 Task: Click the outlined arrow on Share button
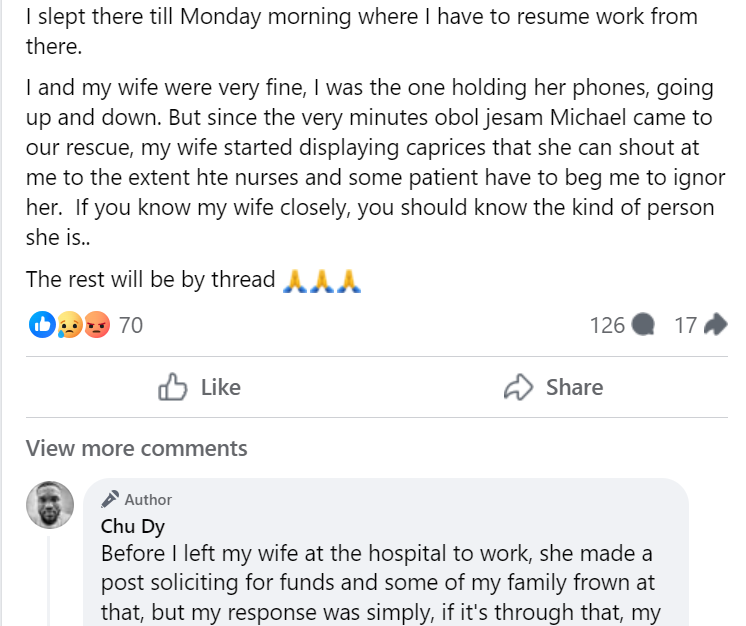518,387
